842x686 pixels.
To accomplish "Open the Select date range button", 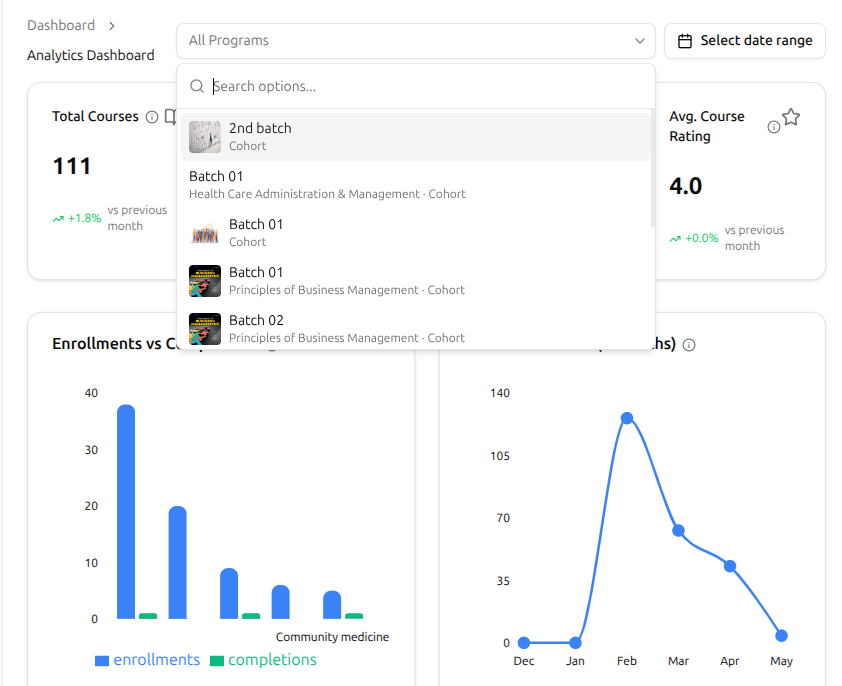I will point(745,41).
